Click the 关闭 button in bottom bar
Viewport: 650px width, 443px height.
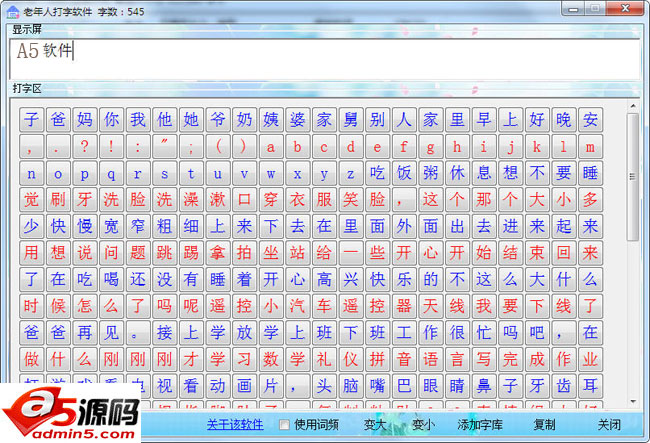(609, 425)
